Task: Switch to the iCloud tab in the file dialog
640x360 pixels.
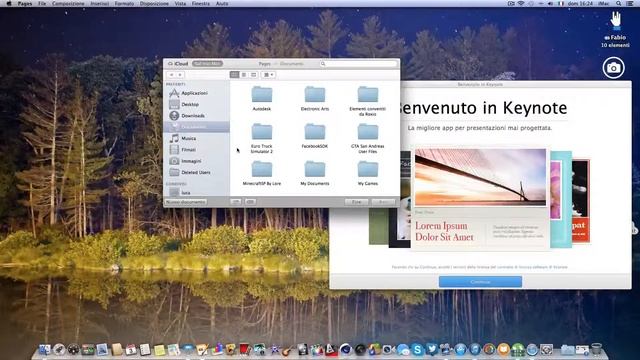Action: [178, 64]
